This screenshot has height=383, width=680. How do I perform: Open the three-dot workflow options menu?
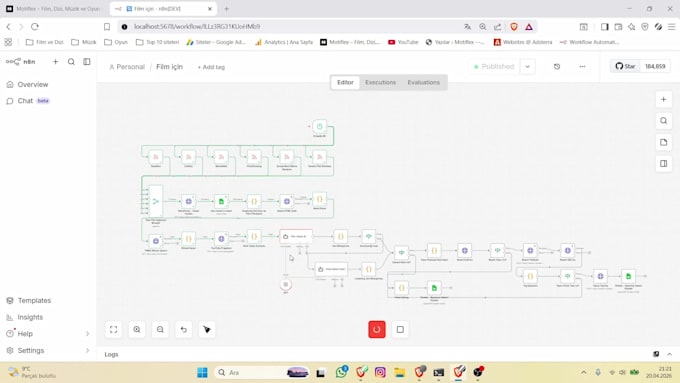(x=582, y=66)
